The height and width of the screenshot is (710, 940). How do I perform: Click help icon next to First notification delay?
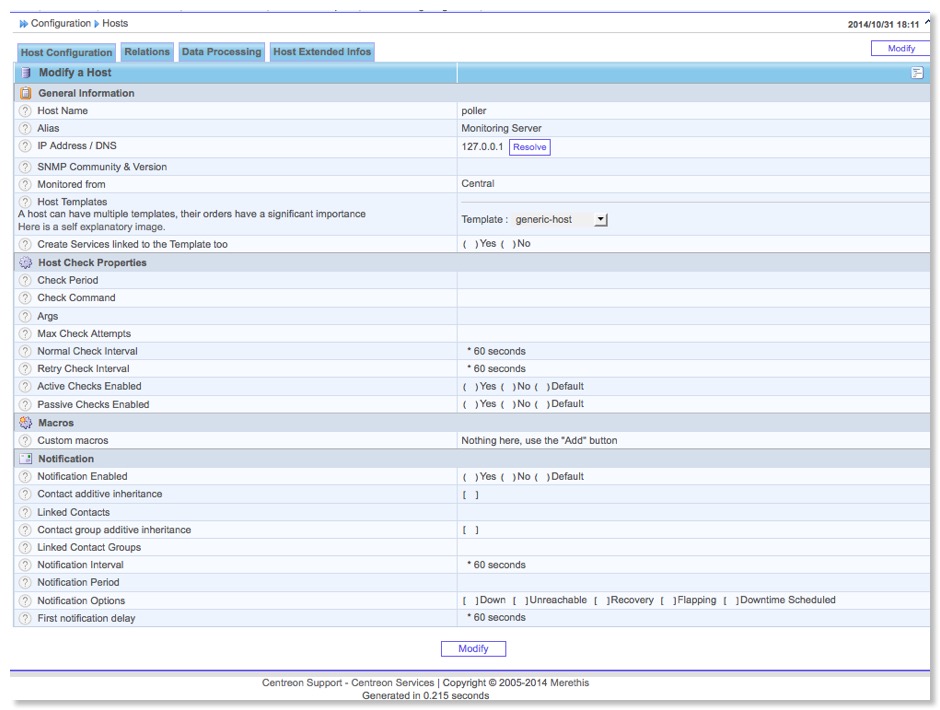[25, 618]
